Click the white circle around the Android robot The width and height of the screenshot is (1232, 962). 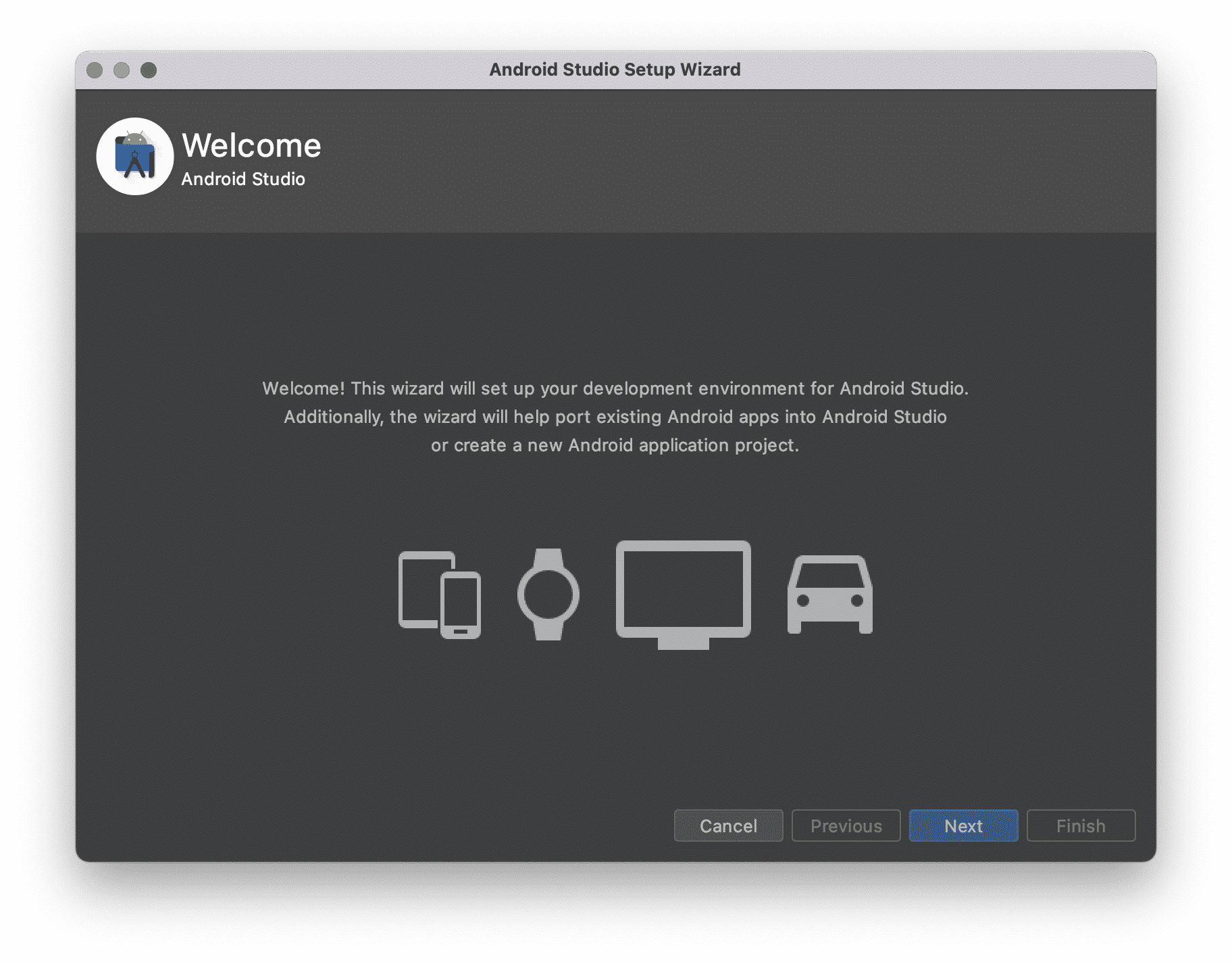[x=111, y=156]
